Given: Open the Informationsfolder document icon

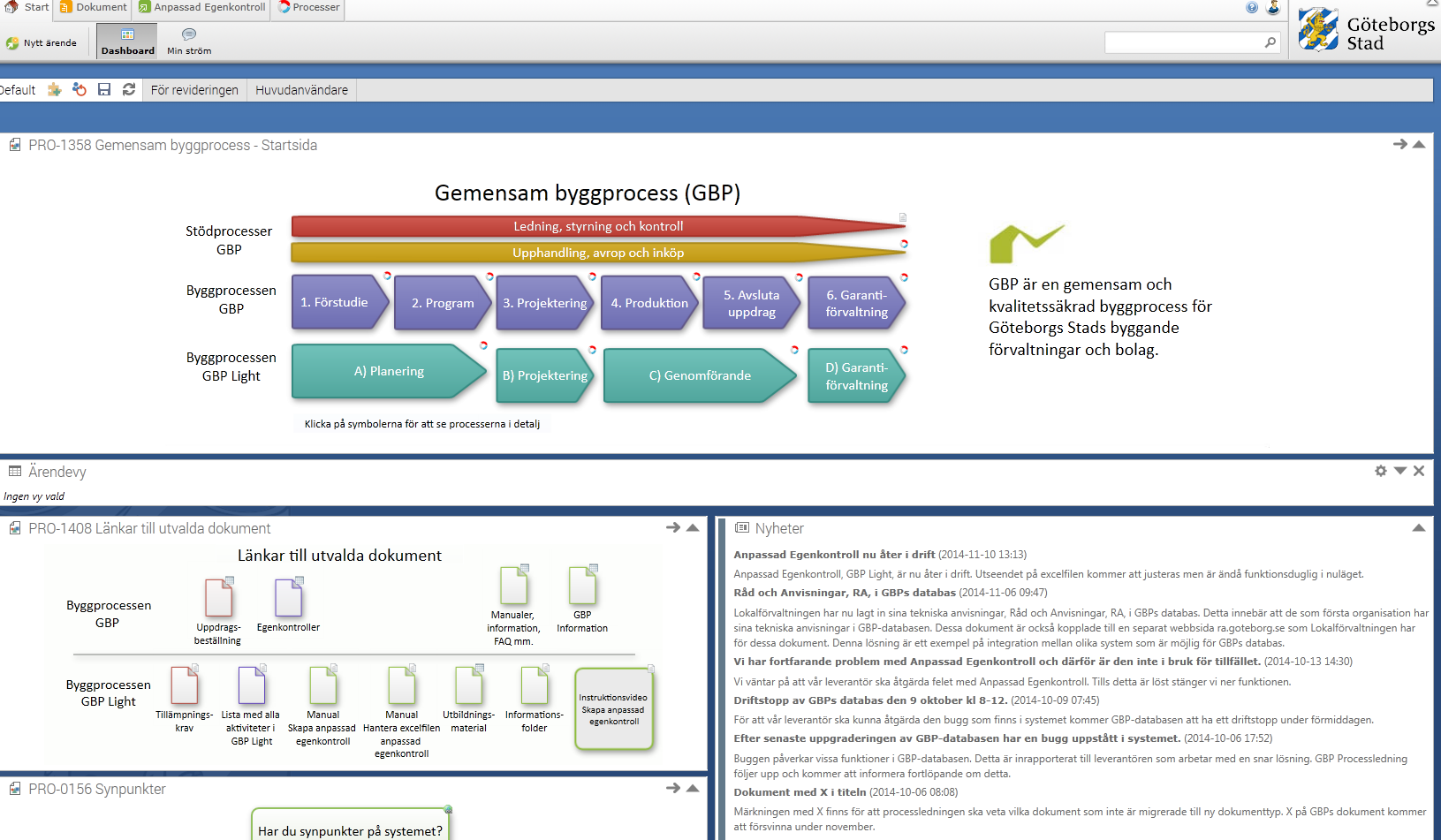Looking at the screenshot, I should [x=535, y=685].
